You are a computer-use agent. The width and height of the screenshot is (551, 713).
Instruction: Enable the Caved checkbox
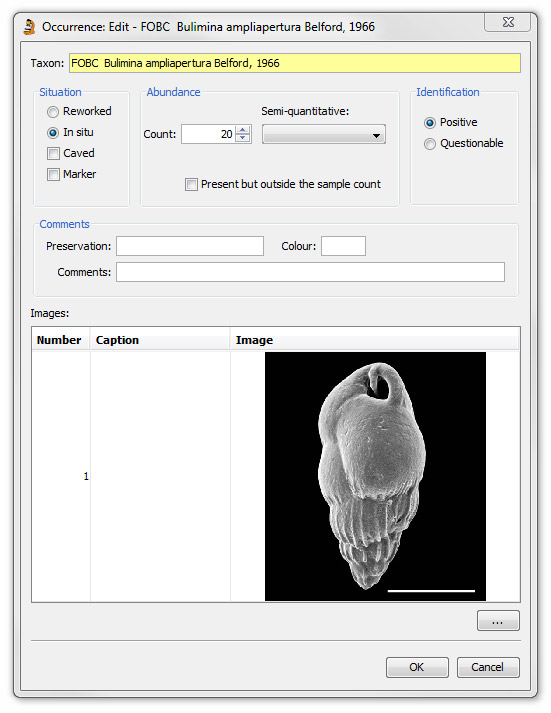click(53, 153)
